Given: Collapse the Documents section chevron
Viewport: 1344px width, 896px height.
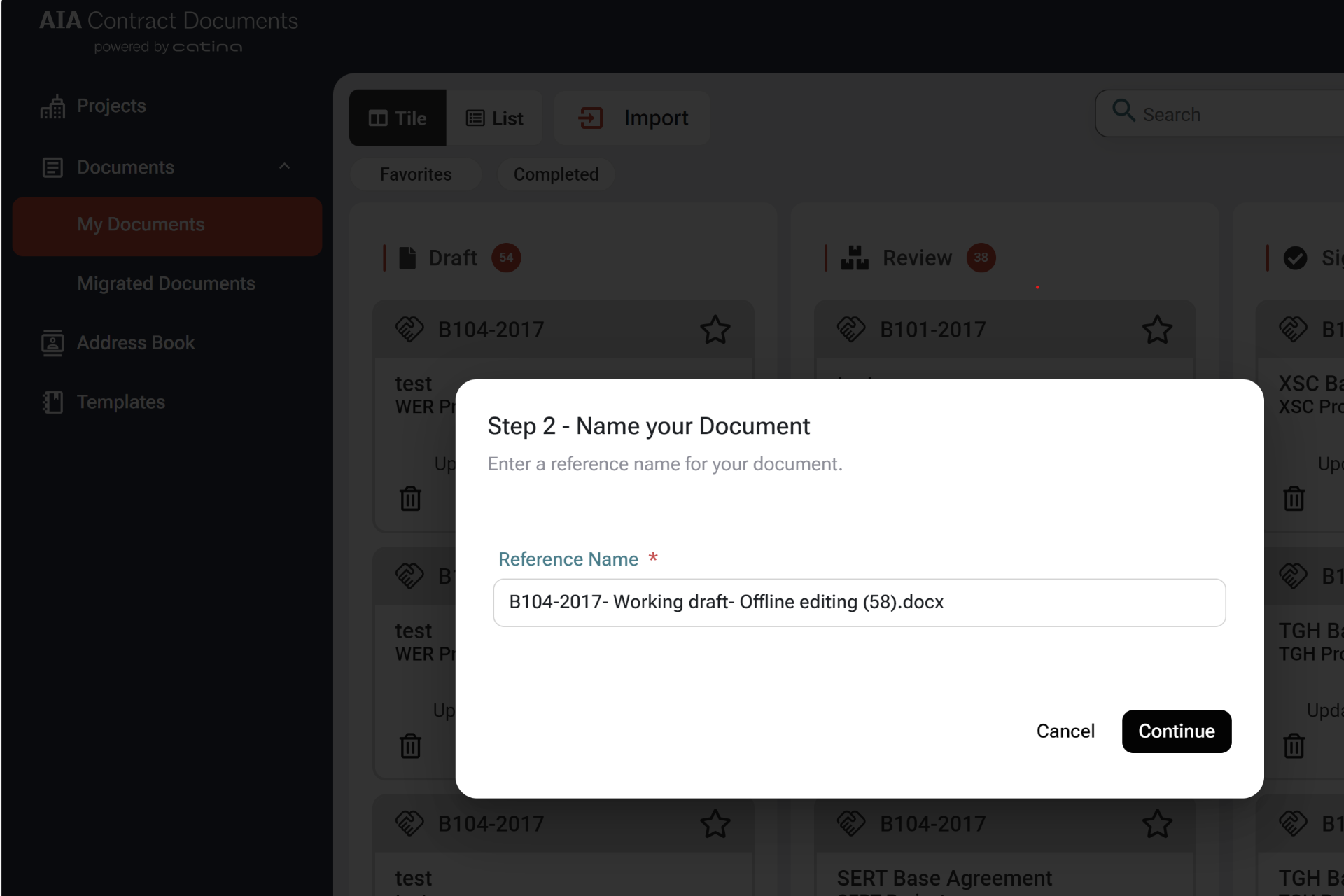Looking at the screenshot, I should pos(284,167).
